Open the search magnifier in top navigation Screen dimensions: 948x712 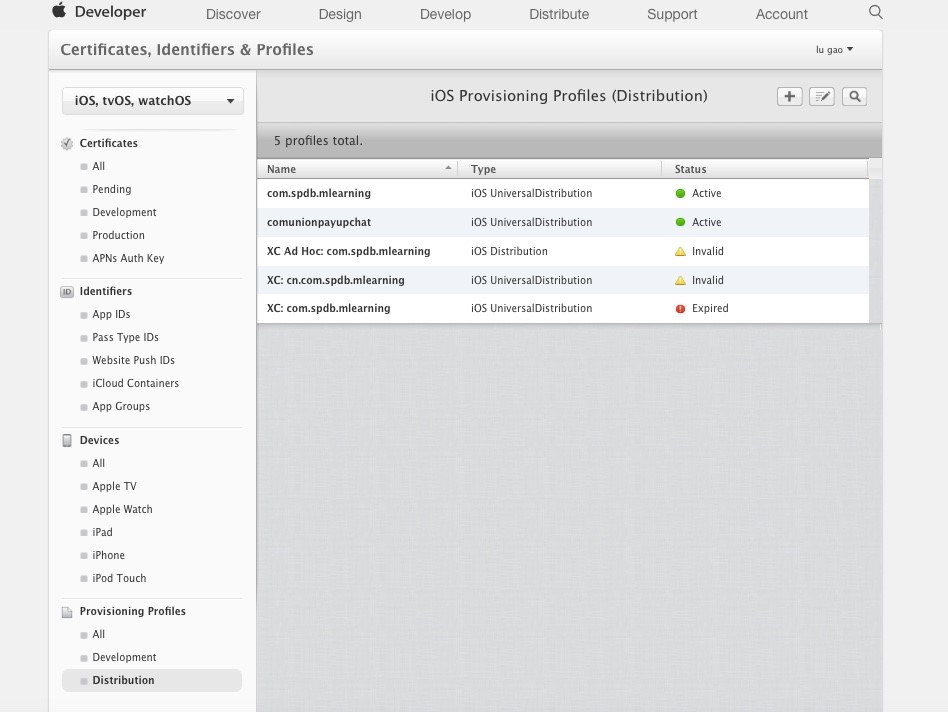point(875,11)
